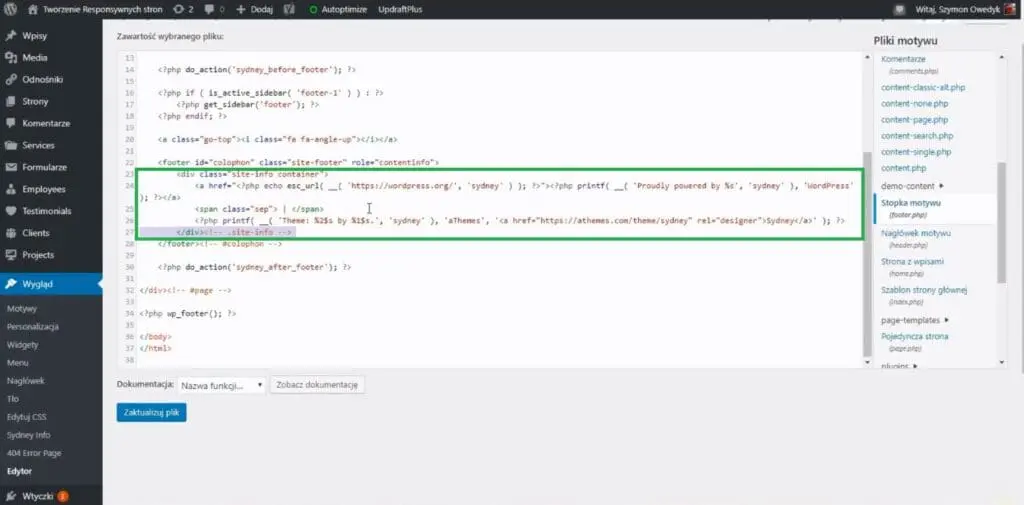
Task: Open Sydney Info submenu item
Action: click(28, 435)
